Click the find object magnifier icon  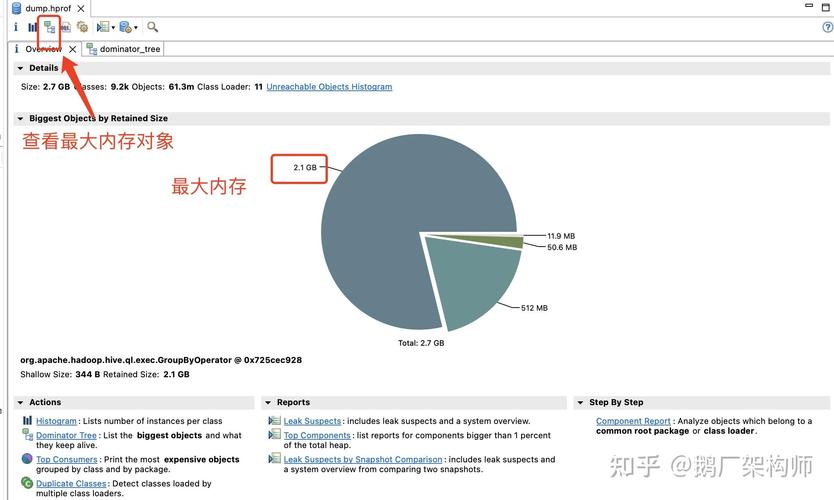pyautogui.click(x=153, y=27)
